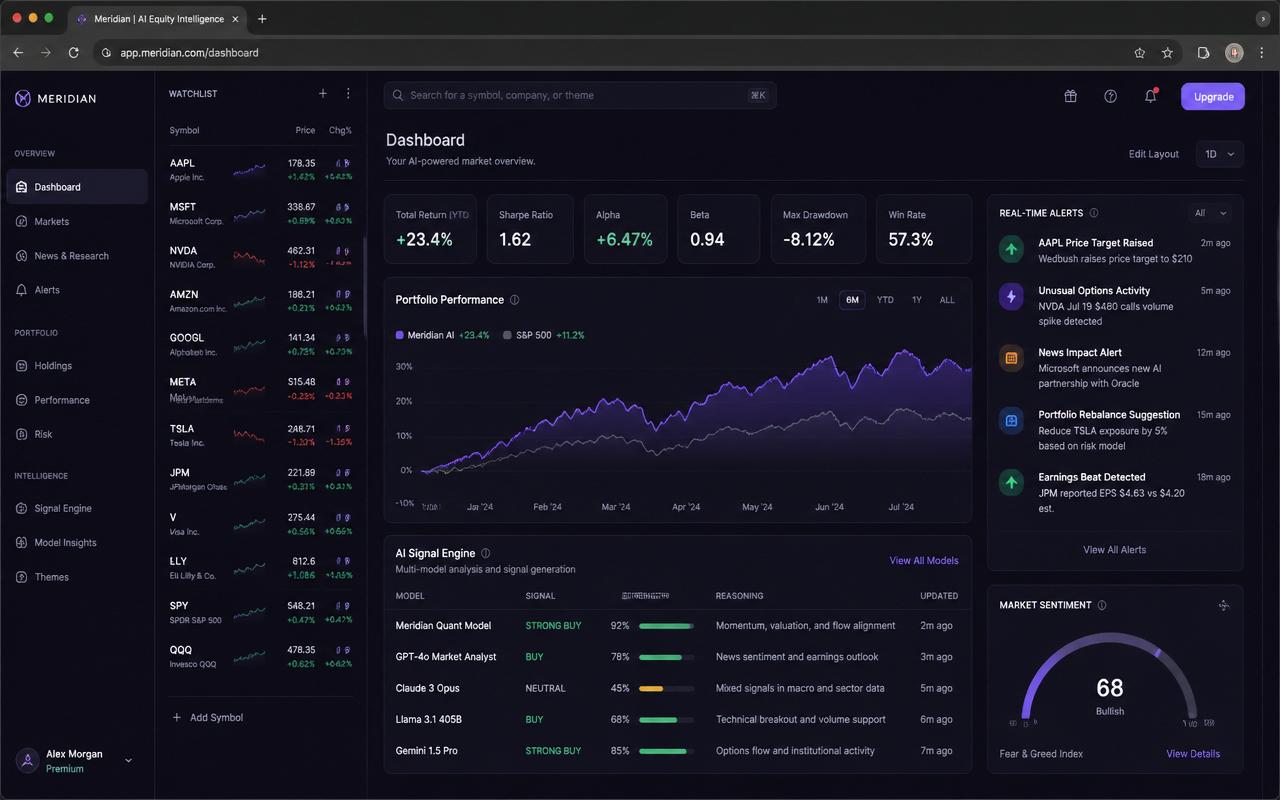Viewport: 1280px width, 800px height.
Task: Select the YTD chart range
Action: [x=885, y=300]
